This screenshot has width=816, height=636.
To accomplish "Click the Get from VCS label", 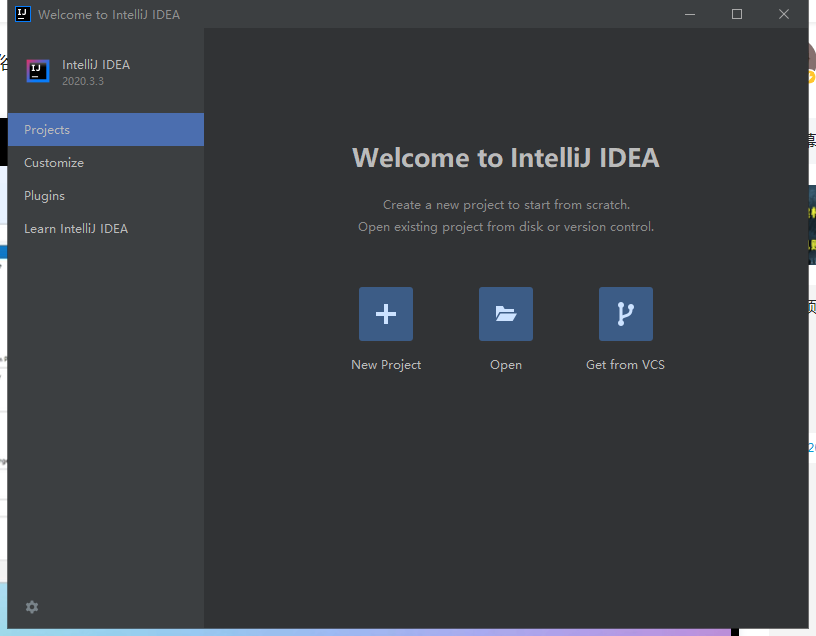I will [626, 365].
